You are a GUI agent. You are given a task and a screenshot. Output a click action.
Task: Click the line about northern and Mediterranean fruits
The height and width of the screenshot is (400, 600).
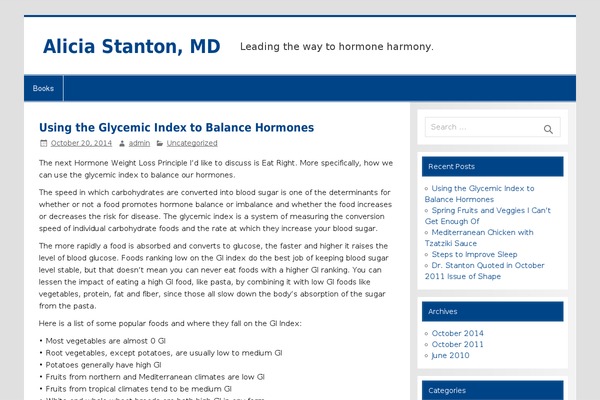155,377
